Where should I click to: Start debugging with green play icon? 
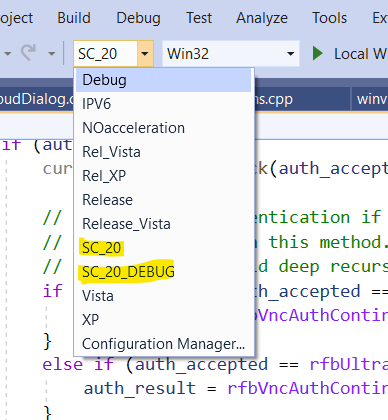pyautogui.click(x=317, y=54)
